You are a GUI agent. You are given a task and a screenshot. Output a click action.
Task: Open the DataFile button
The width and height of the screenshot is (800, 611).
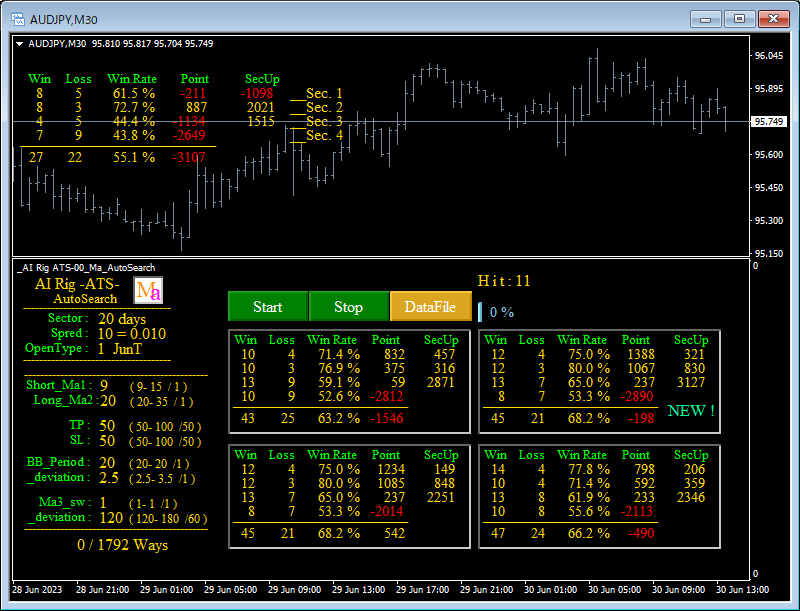point(431,307)
